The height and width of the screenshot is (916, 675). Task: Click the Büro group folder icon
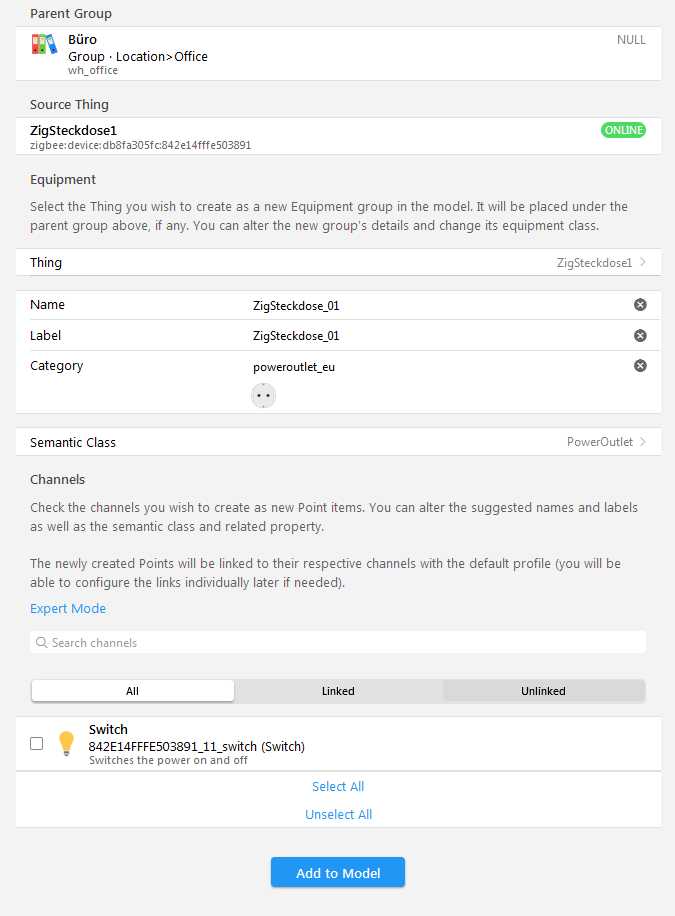(44, 44)
